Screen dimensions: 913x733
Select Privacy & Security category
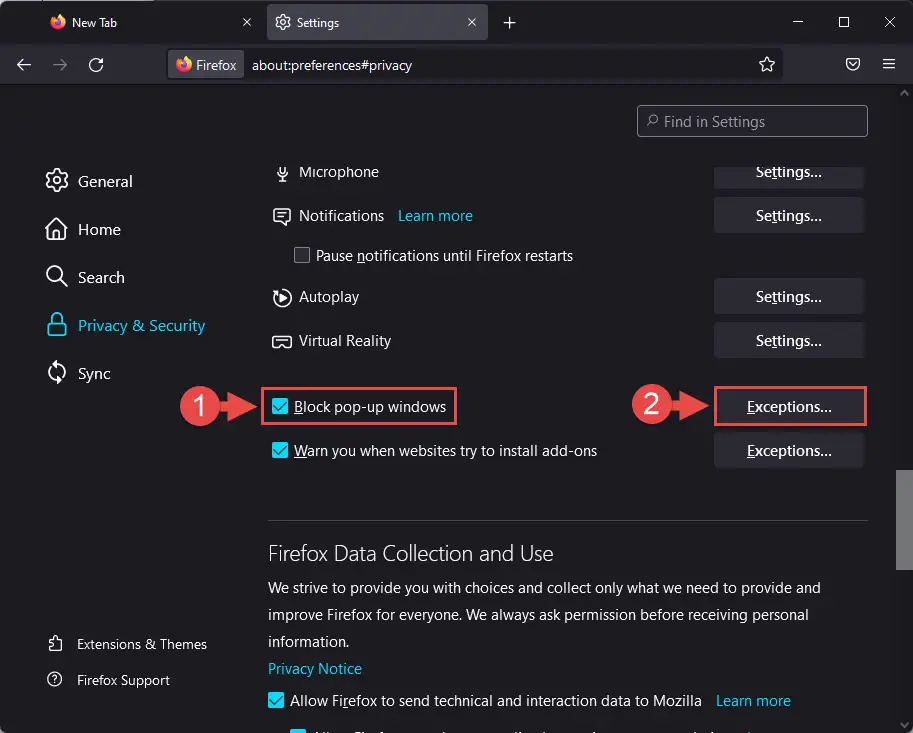click(126, 325)
